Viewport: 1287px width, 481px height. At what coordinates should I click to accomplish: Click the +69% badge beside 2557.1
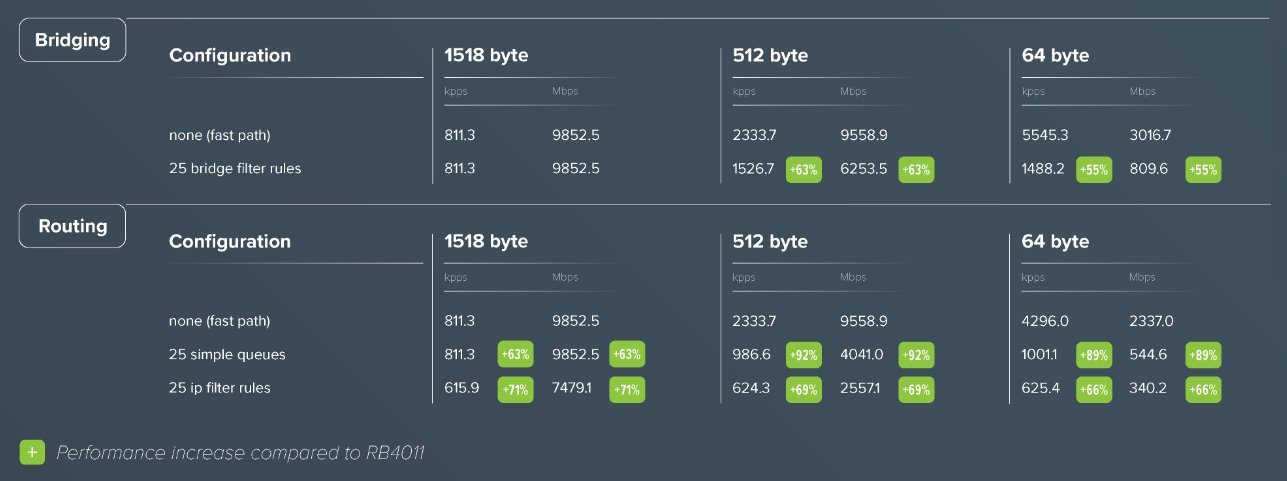pyautogui.click(x=917, y=389)
